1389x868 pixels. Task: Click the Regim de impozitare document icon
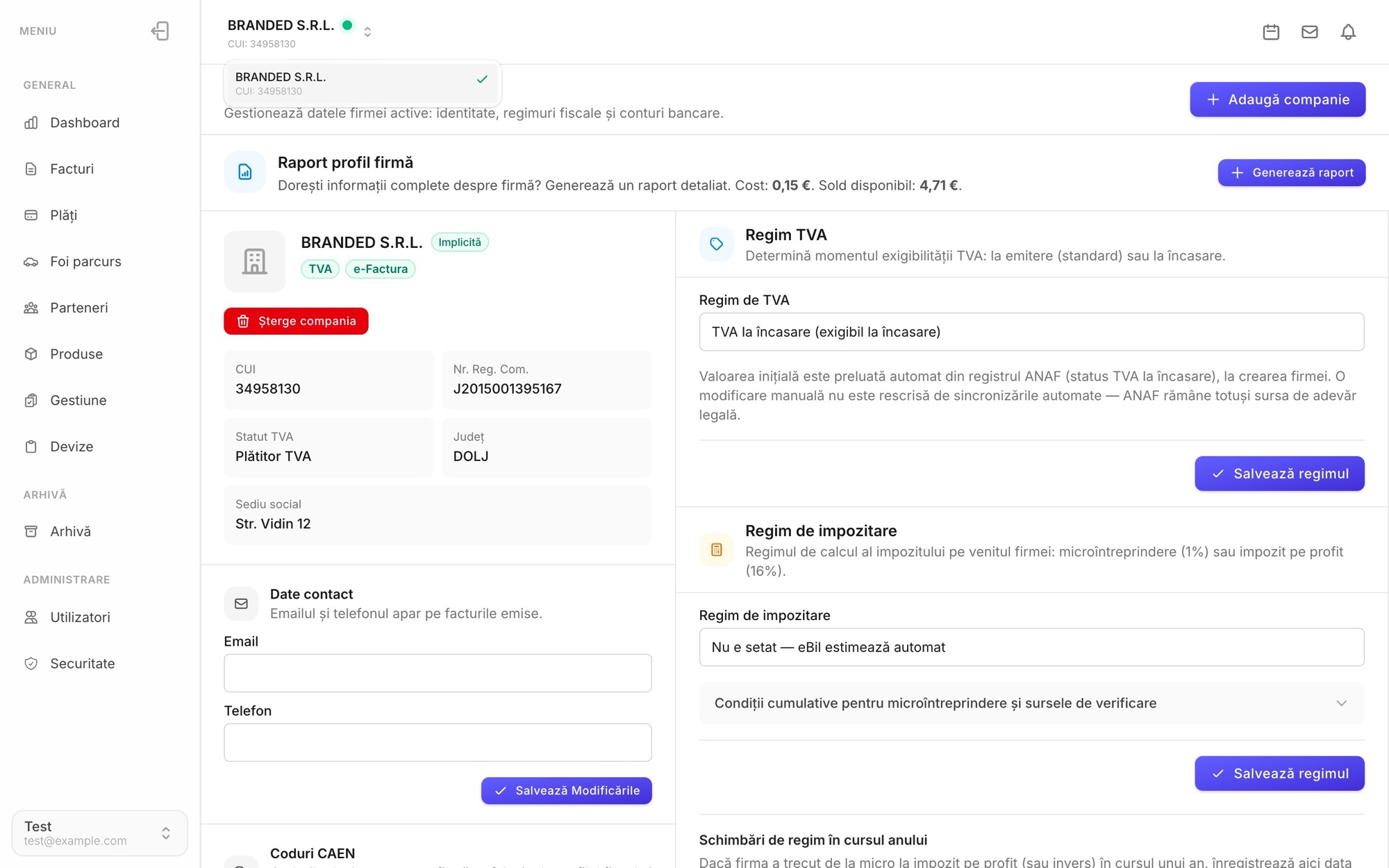tap(717, 550)
